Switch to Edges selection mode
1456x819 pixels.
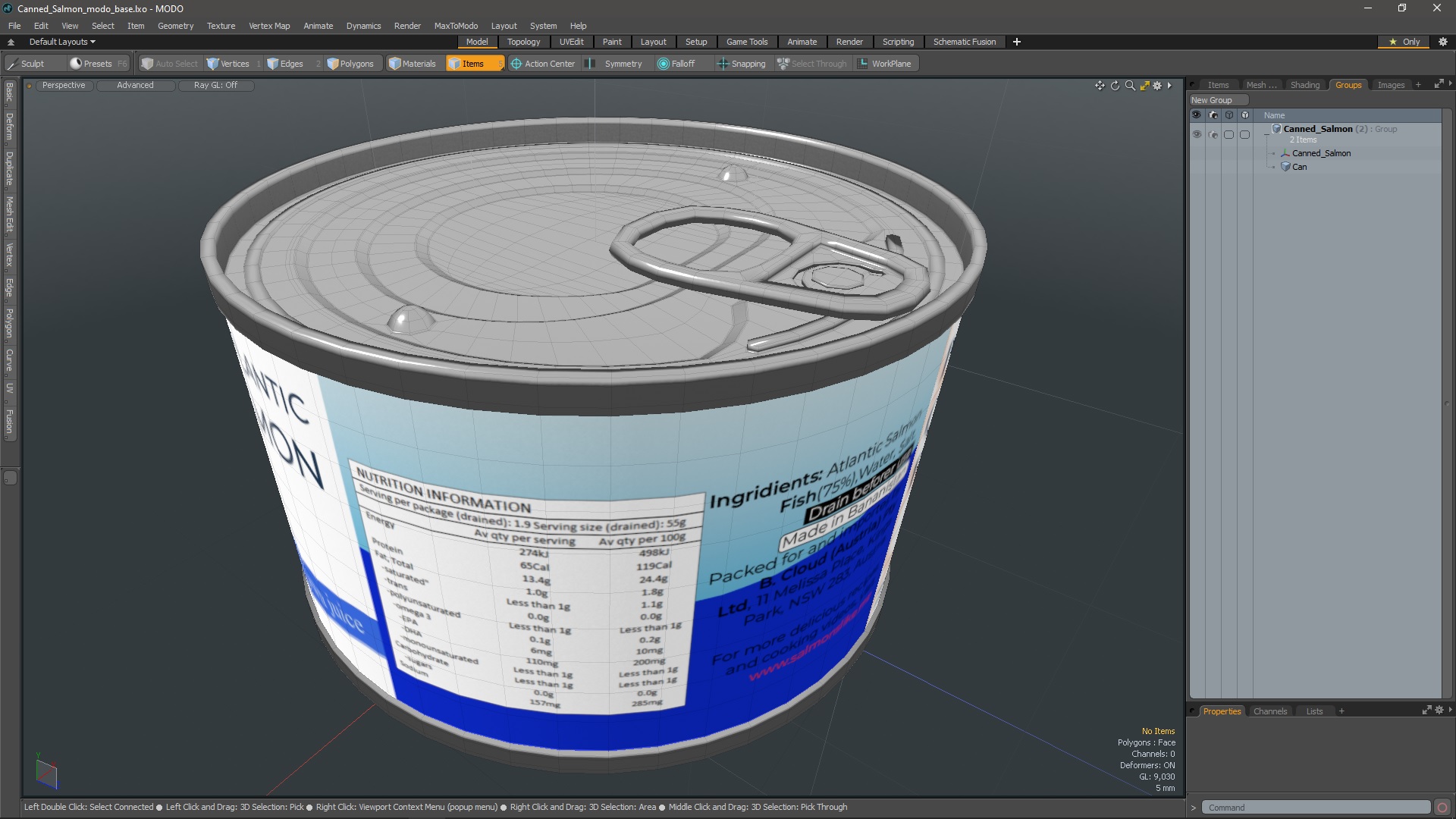click(x=291, y=64)
